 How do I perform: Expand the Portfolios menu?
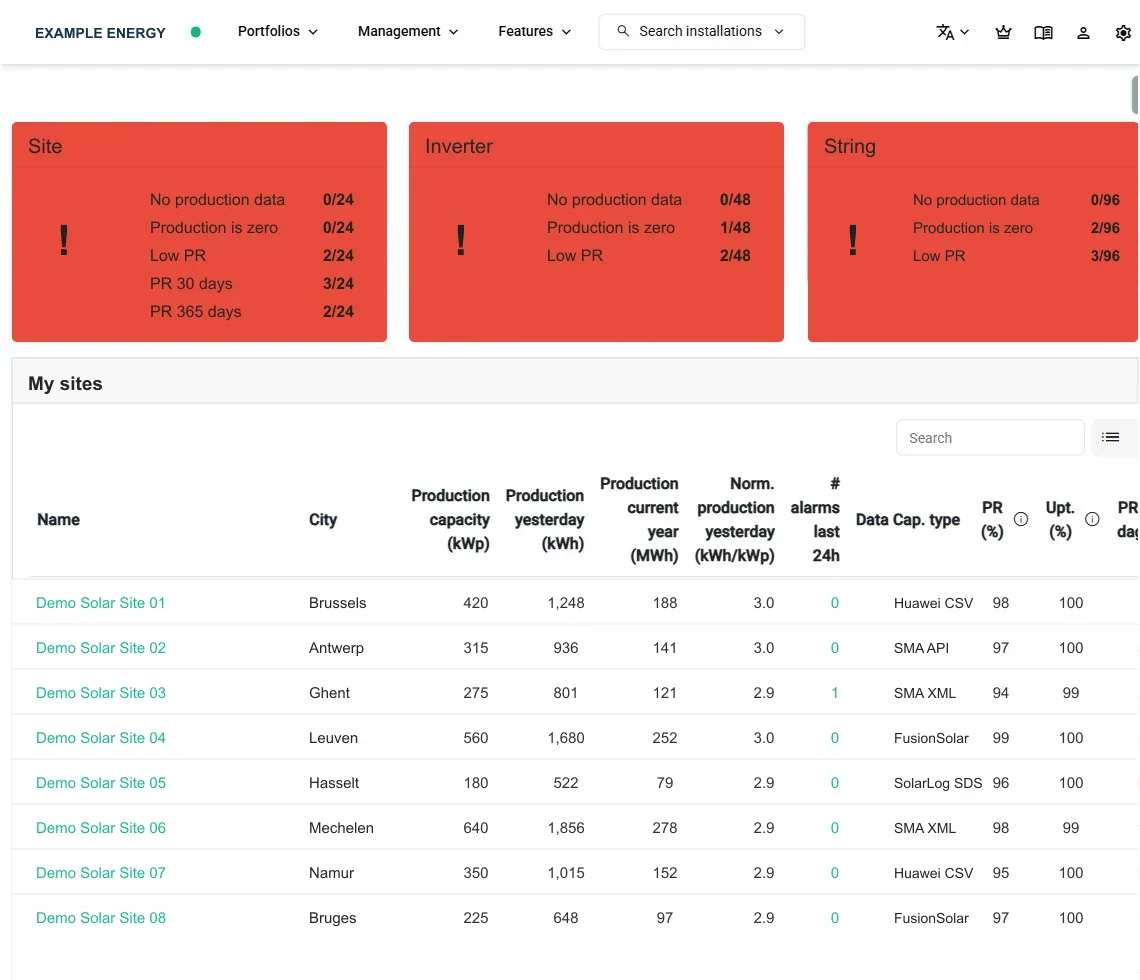point(278,31)
